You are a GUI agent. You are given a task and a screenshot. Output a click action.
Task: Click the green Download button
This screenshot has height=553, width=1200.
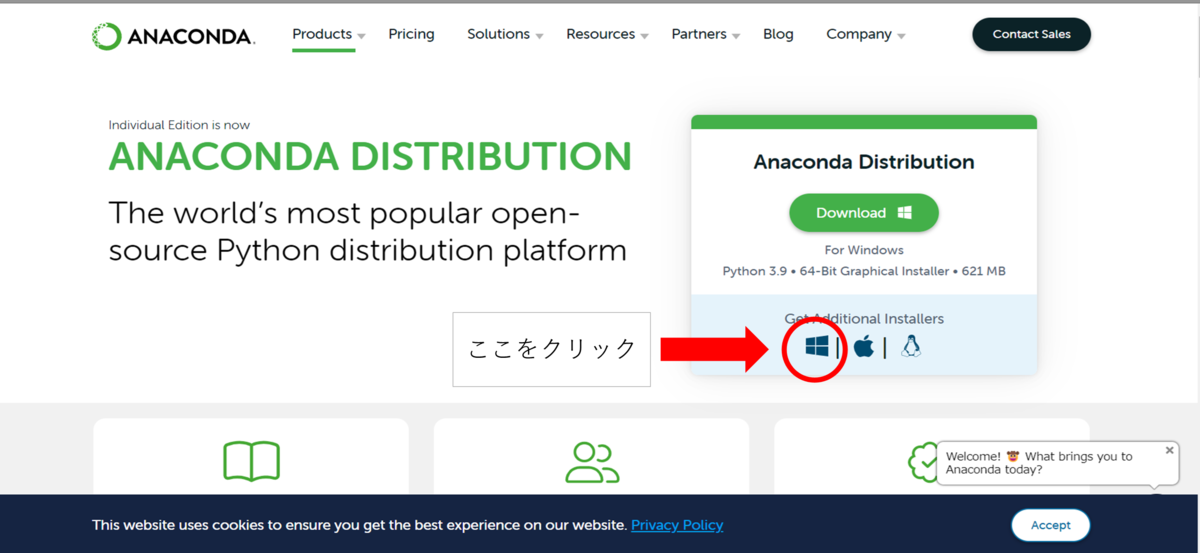click(x=864, y=213)
